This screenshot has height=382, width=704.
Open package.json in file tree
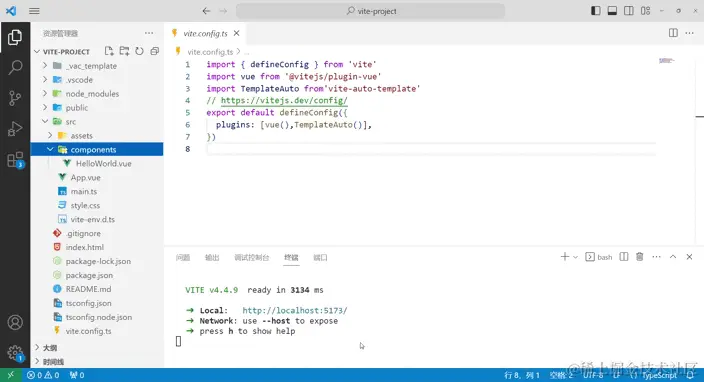tap(89, 275)
